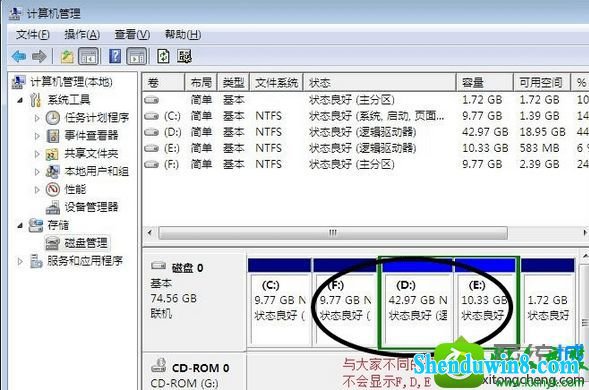Image resolution: width=589 pixels, height=390 pixels.
Task: Click the 共享文件夹 icon
Action: (52, 154)
